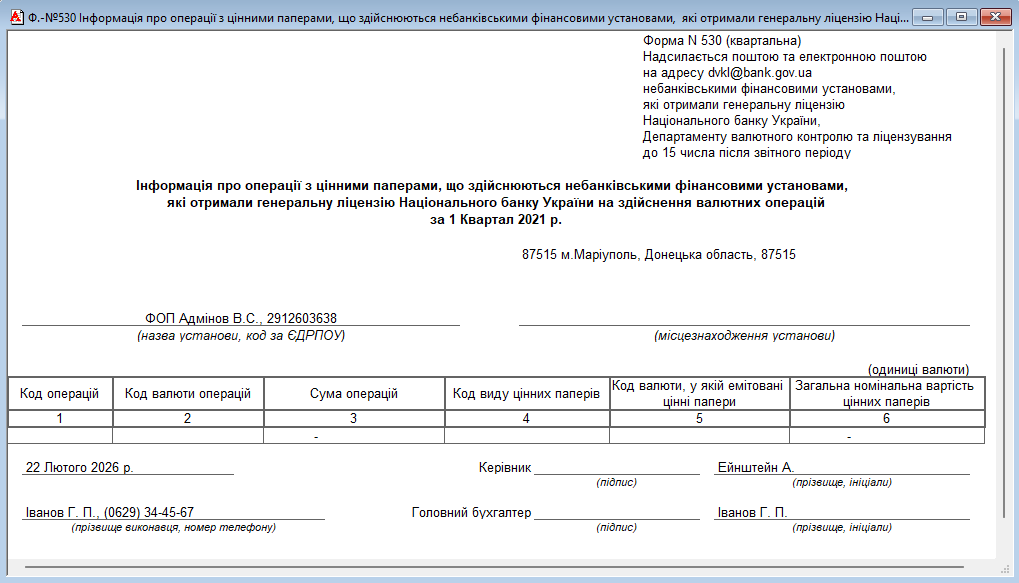
Task: Click the address line '87515 м.Маріуполь, Донецька область'
Action: point(658,255)
